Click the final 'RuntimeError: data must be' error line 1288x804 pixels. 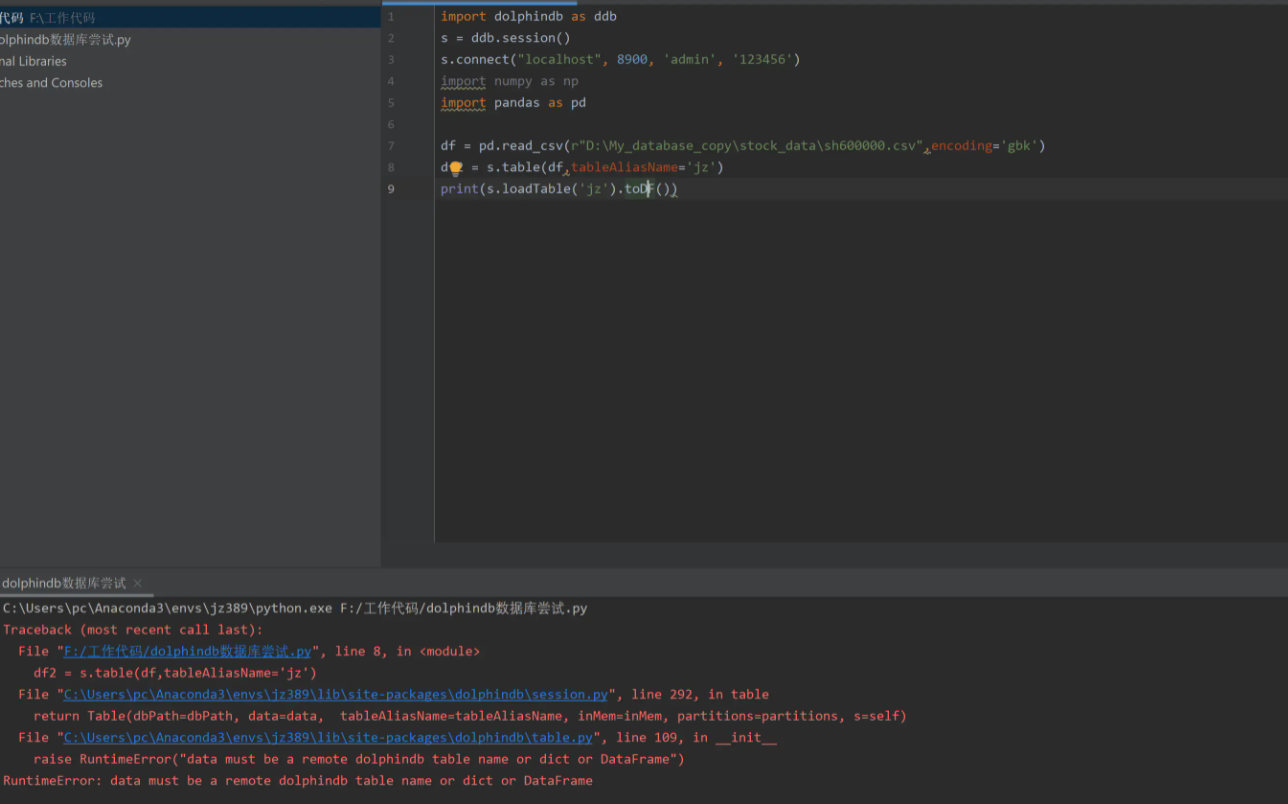(298, 780)
